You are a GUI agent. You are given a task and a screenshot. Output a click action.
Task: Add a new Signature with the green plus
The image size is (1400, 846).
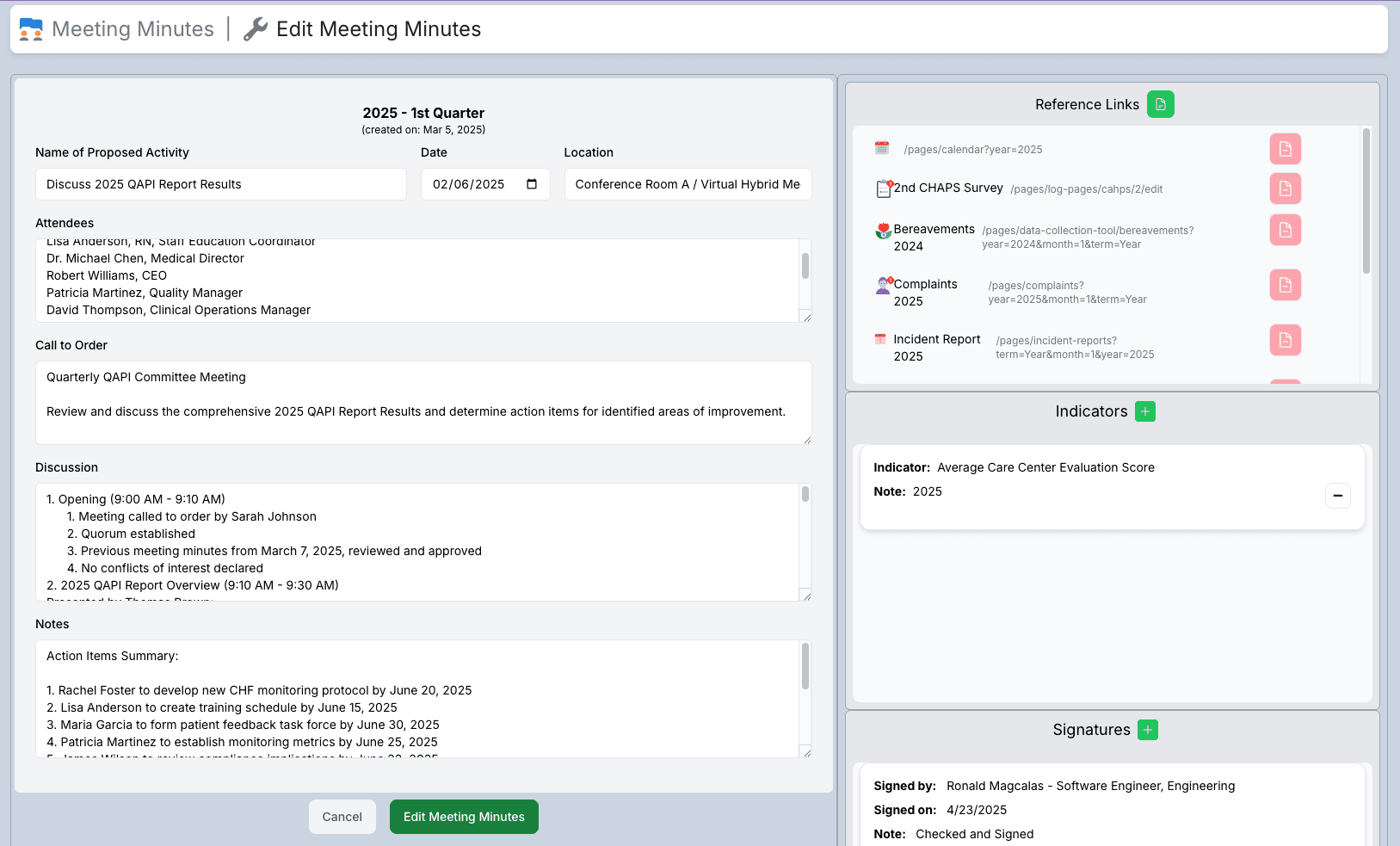[x=1147, y=729]
